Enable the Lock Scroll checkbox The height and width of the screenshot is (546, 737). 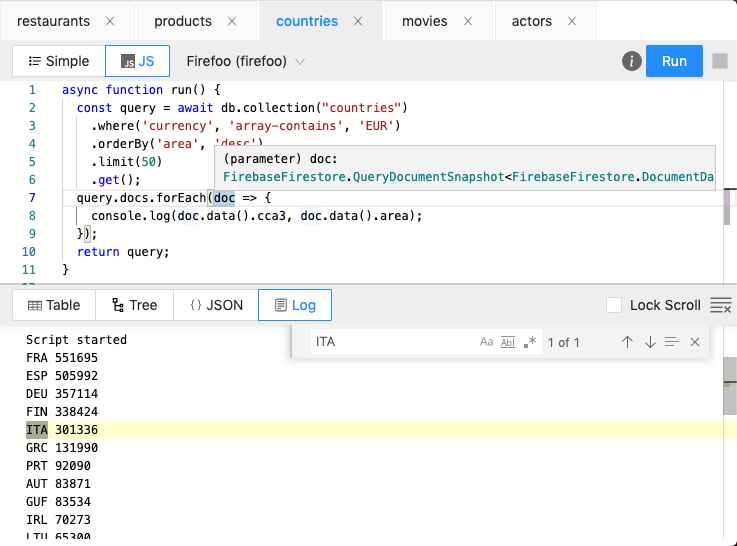[x=613, y=305]
